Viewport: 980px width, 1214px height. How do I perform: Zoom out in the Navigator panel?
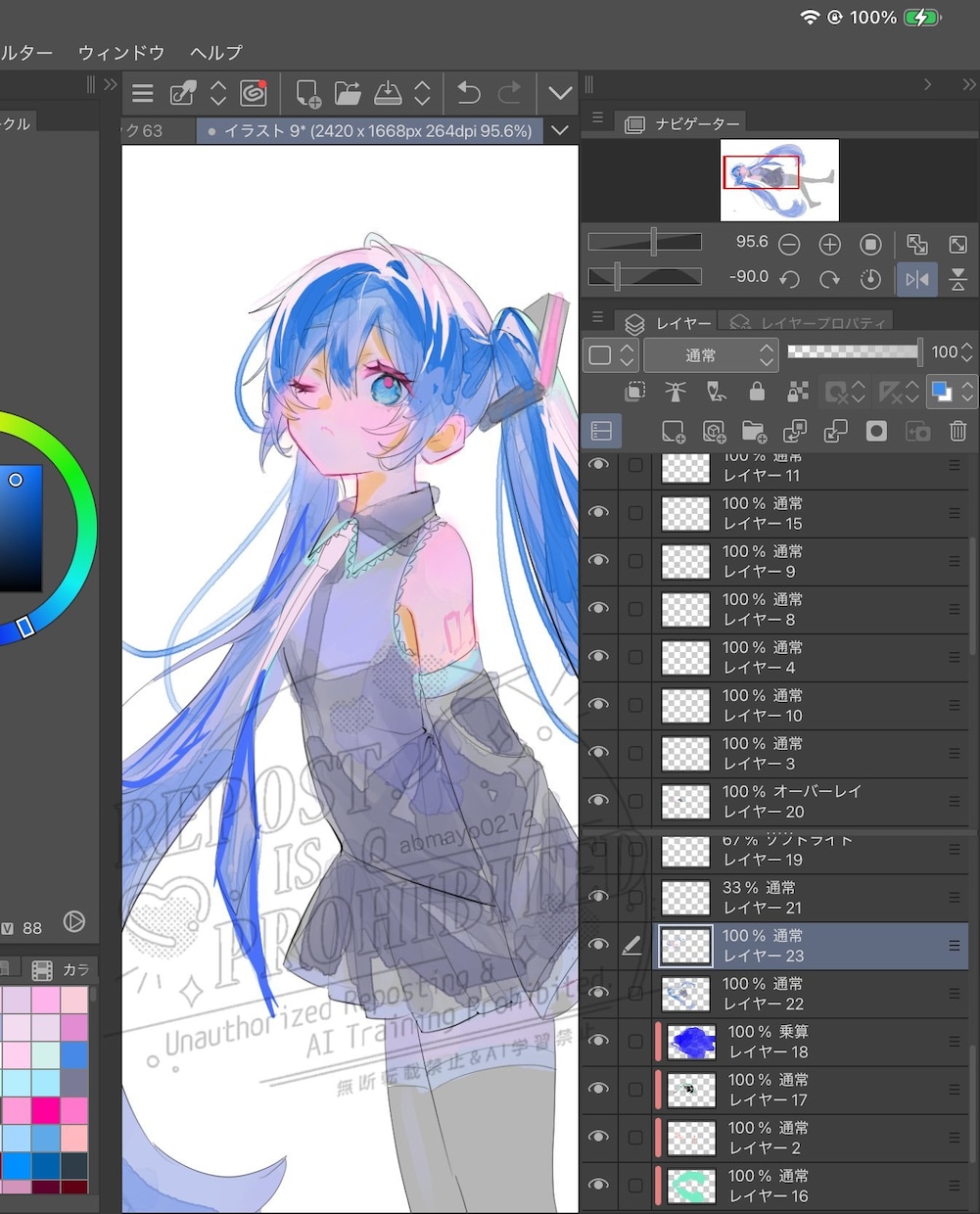[789, 244]
